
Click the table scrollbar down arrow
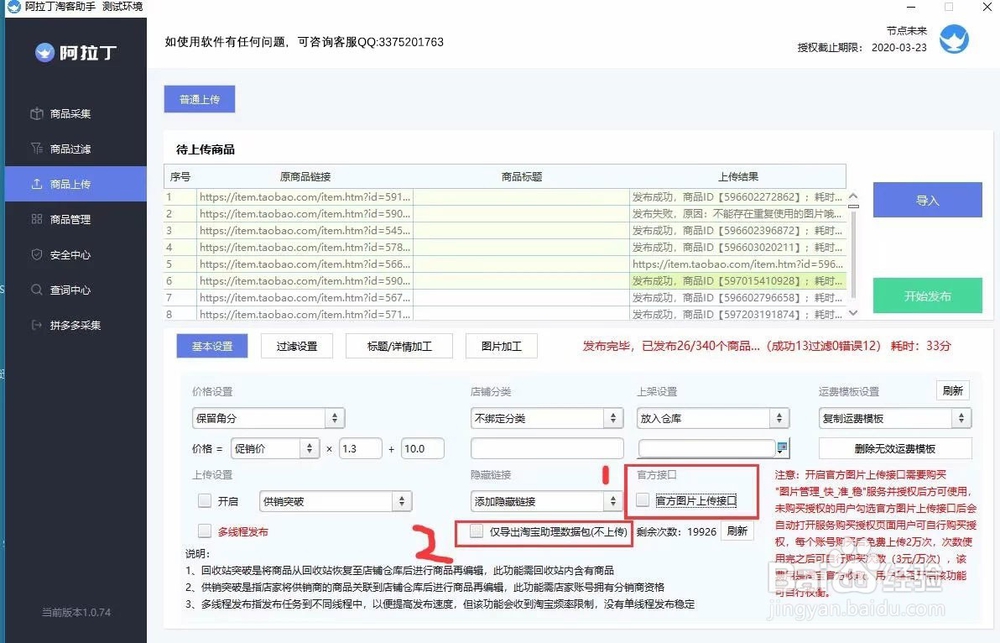tap(853, 313)
